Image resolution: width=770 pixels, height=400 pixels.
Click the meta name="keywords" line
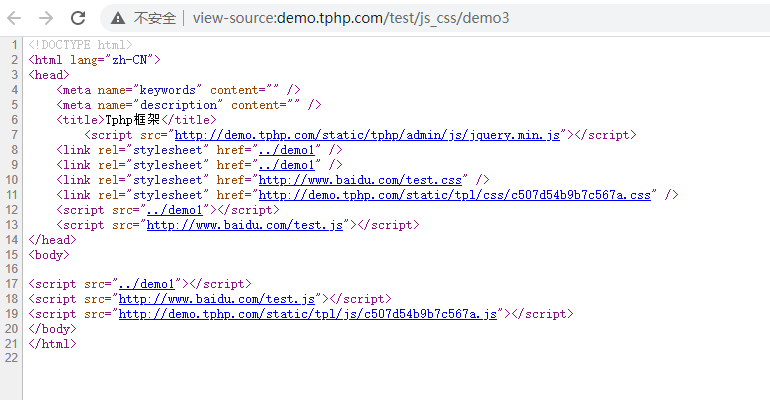coord(178,90)
